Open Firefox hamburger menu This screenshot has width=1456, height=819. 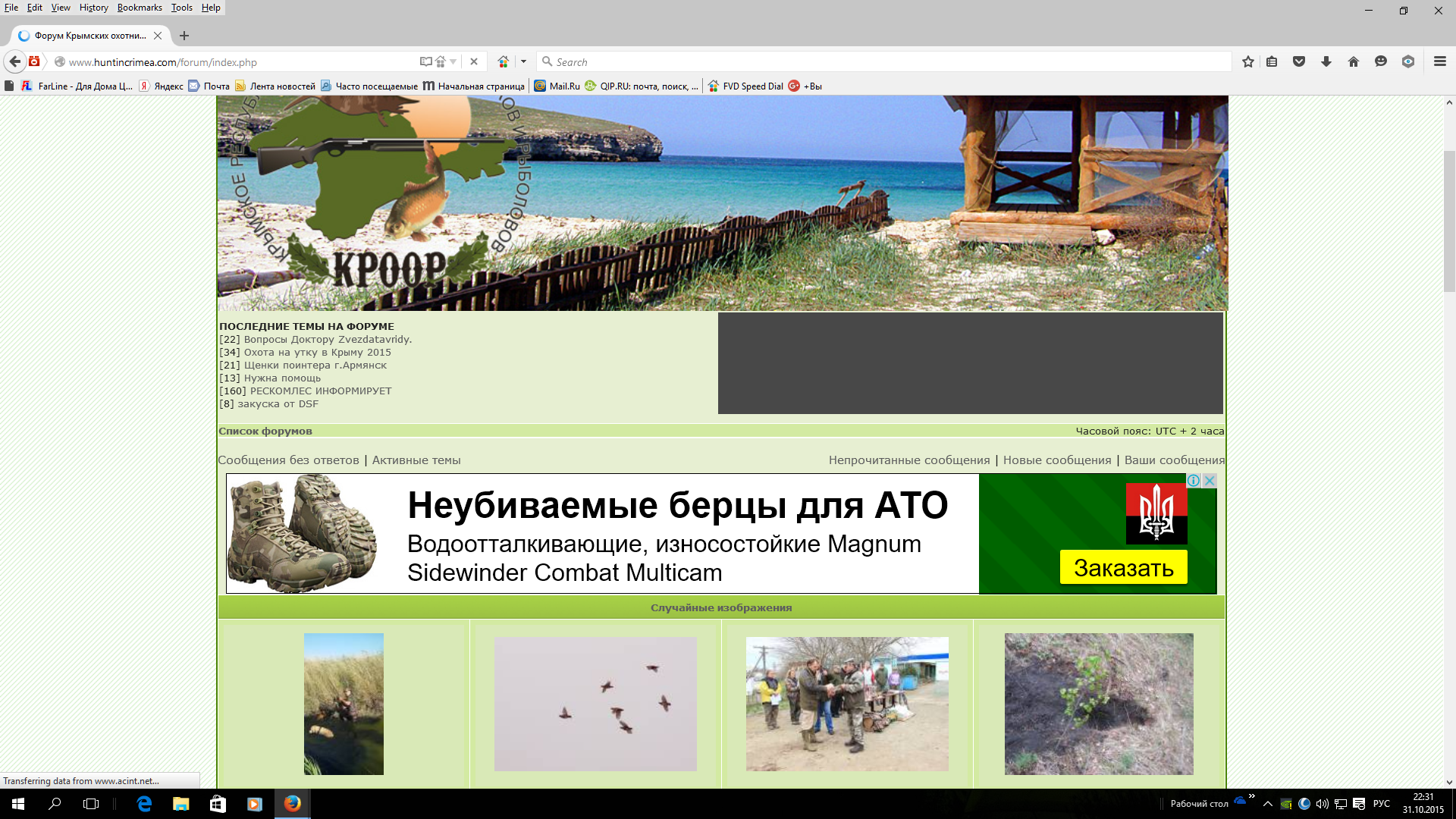click(x=1440, y=61)
